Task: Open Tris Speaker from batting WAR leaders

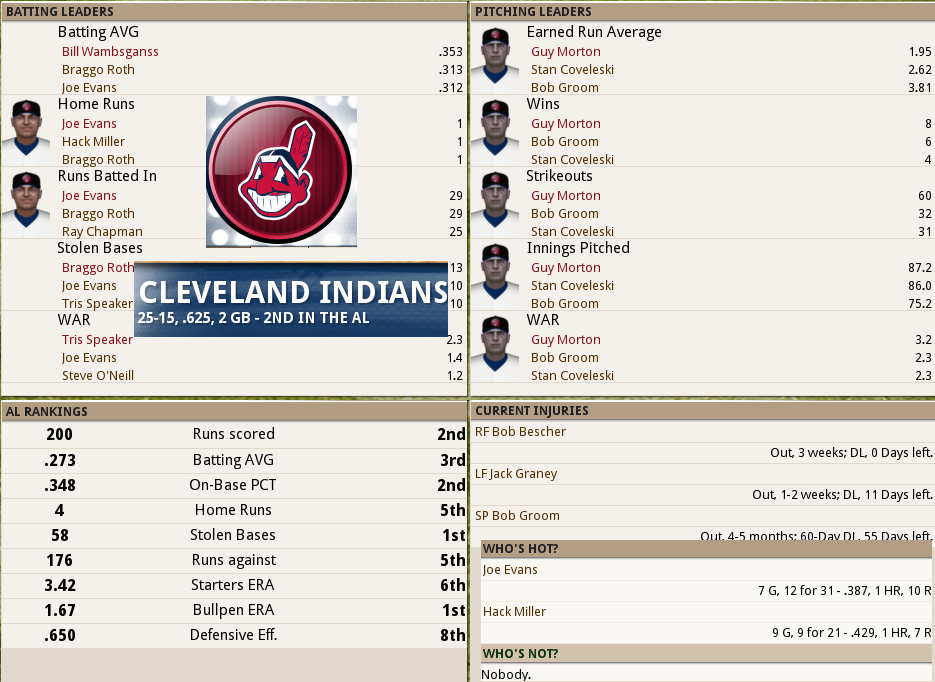Action: pos(97,340)
